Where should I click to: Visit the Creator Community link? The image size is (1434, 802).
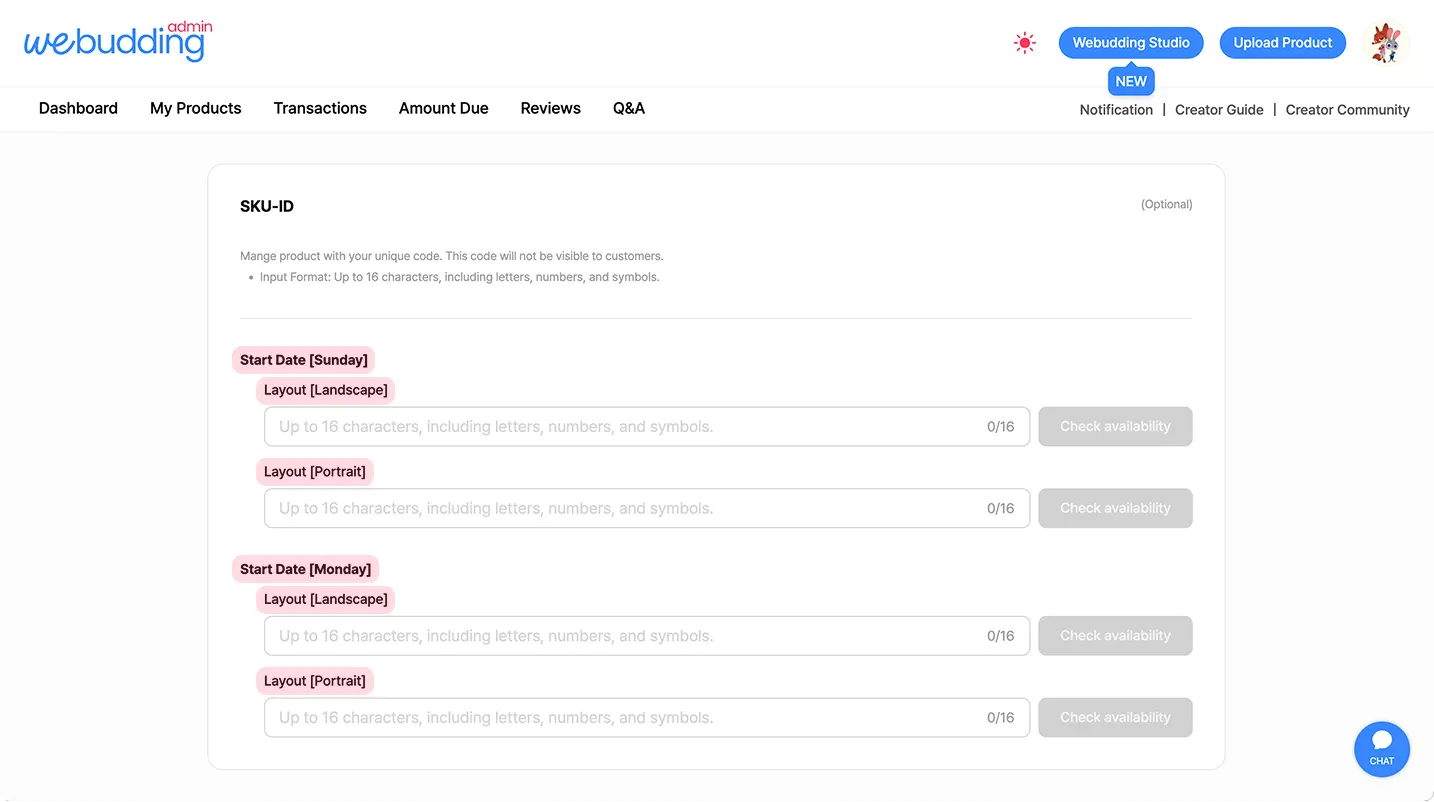click(1347, 110)
